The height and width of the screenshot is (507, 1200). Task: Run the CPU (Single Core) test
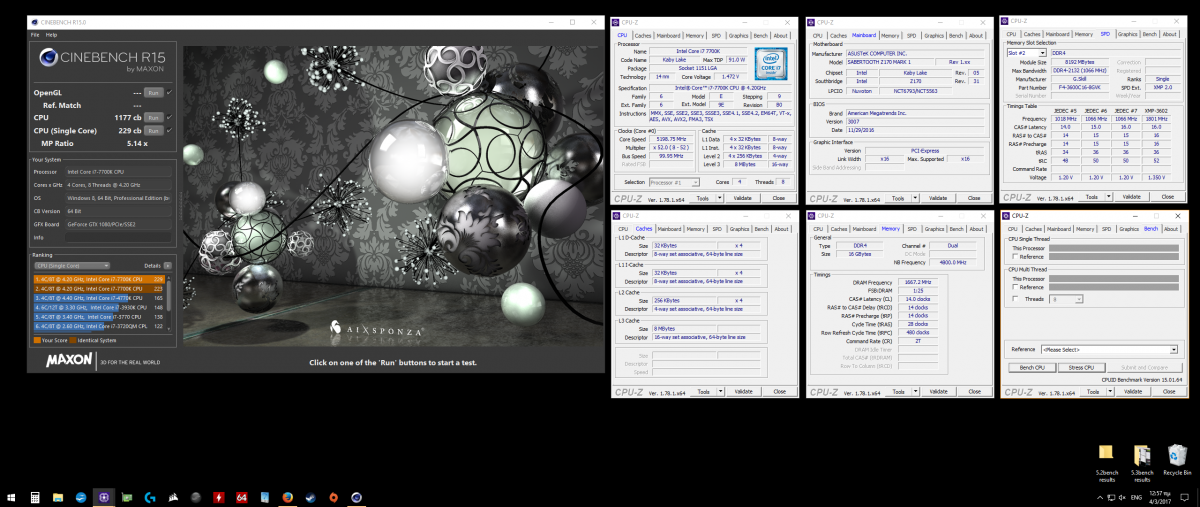(153, 131)
